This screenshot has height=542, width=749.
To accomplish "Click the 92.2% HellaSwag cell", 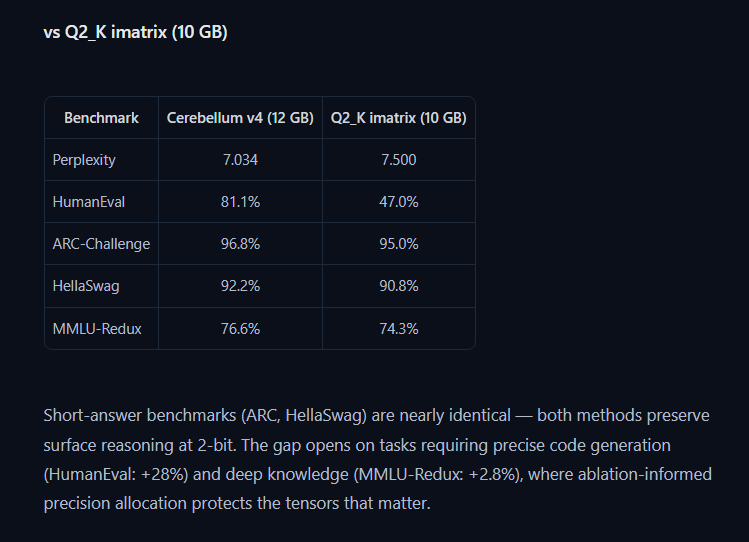I will tap(240, 286).
